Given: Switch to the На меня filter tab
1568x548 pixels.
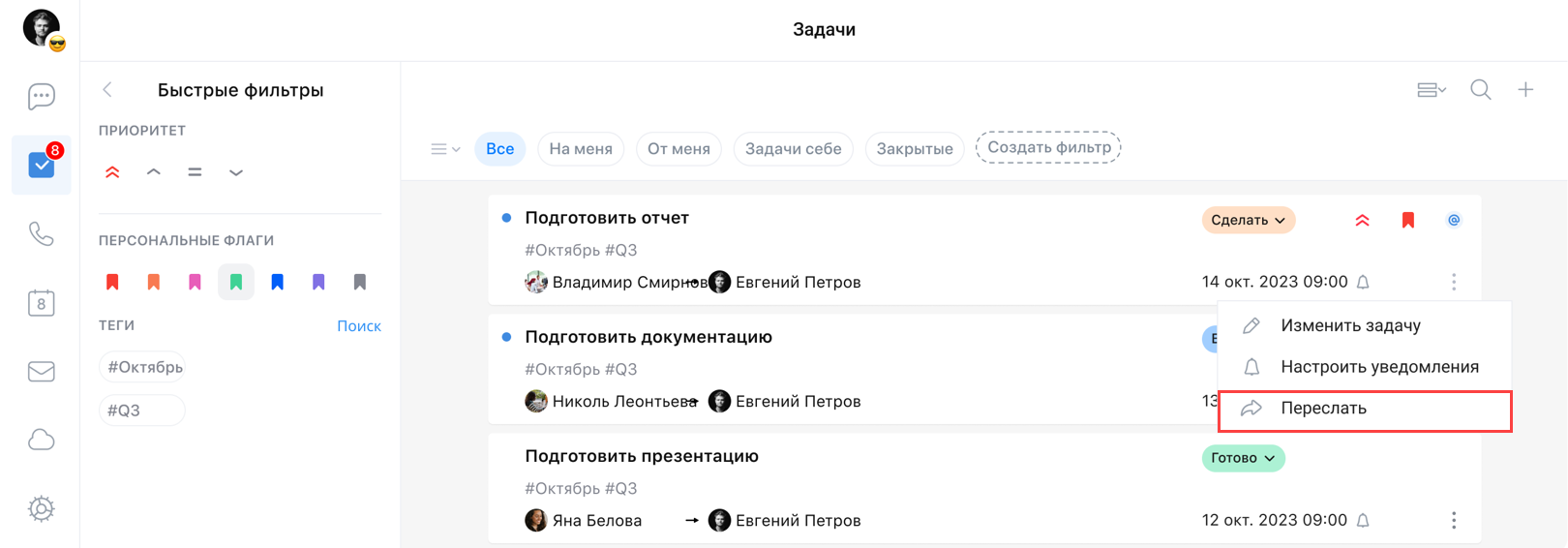Looking at the screenshot, I should pos(580,149).
